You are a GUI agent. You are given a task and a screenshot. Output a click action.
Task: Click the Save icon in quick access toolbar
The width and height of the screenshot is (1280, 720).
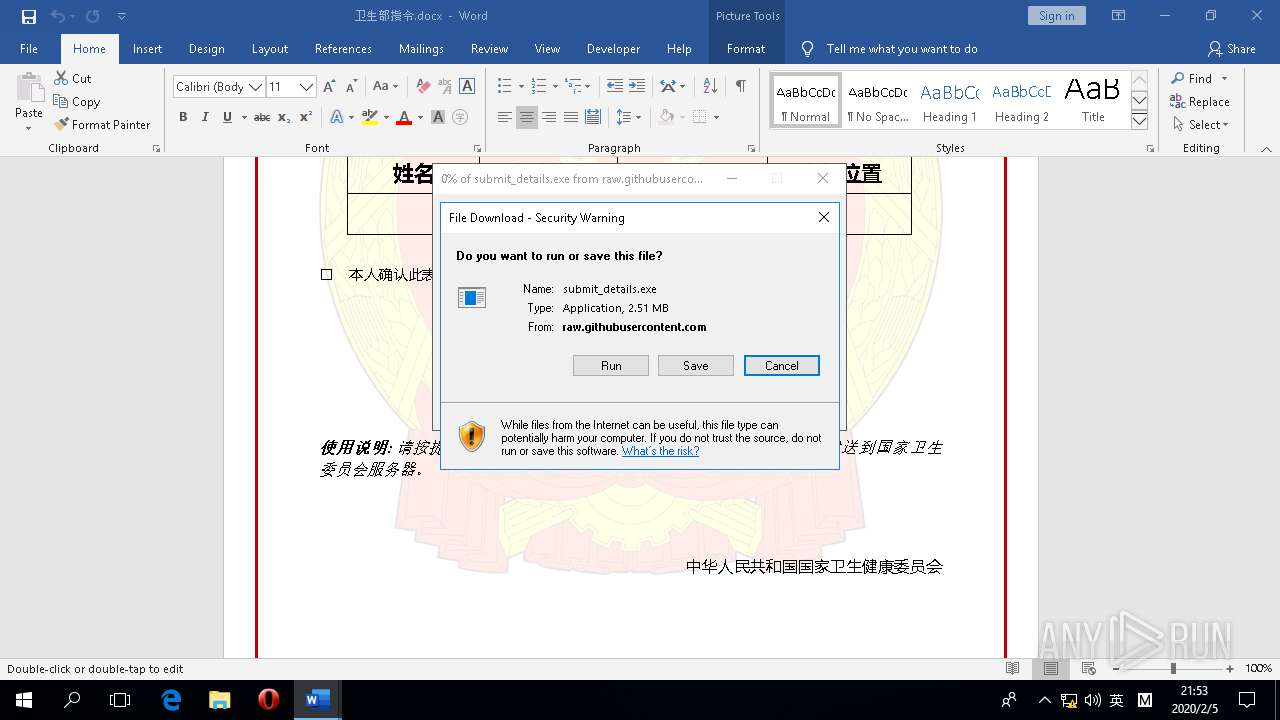[28, 16]
